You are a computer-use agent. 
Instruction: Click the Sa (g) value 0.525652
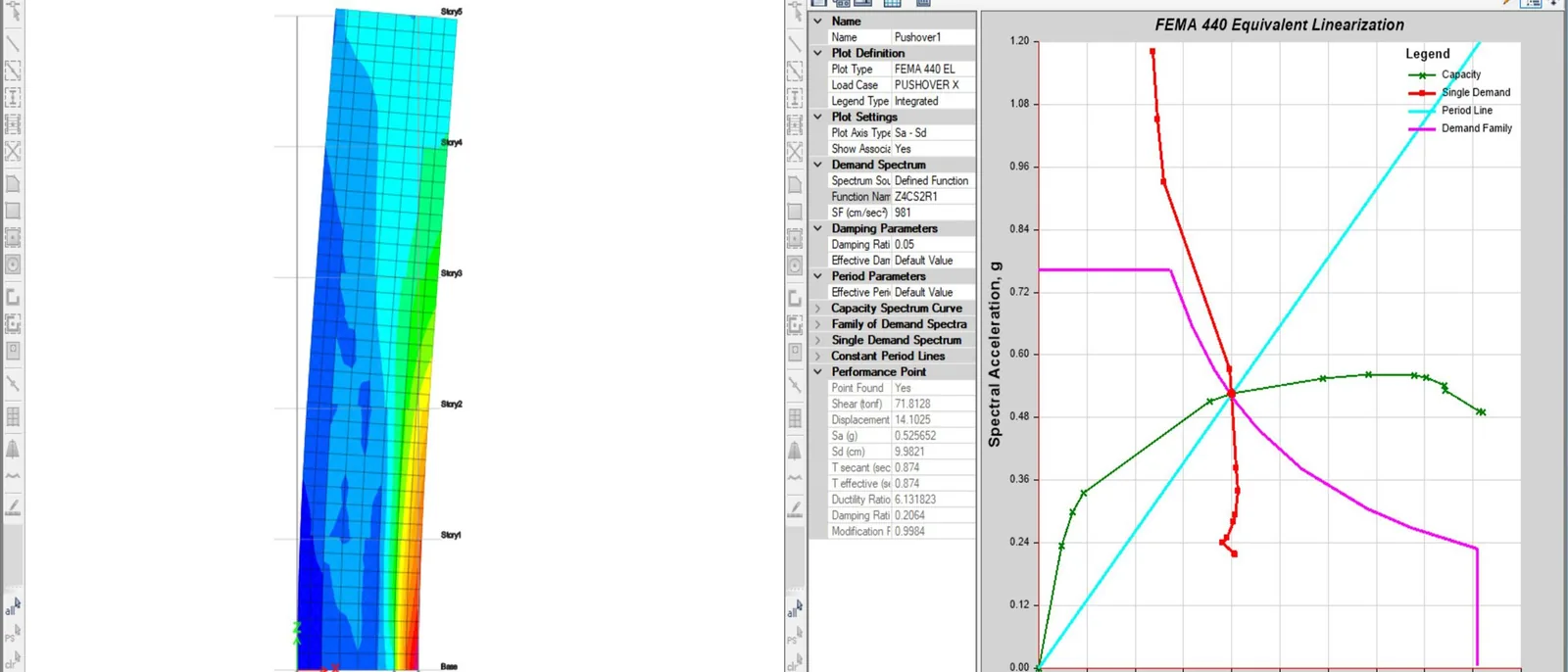(933, 436)
